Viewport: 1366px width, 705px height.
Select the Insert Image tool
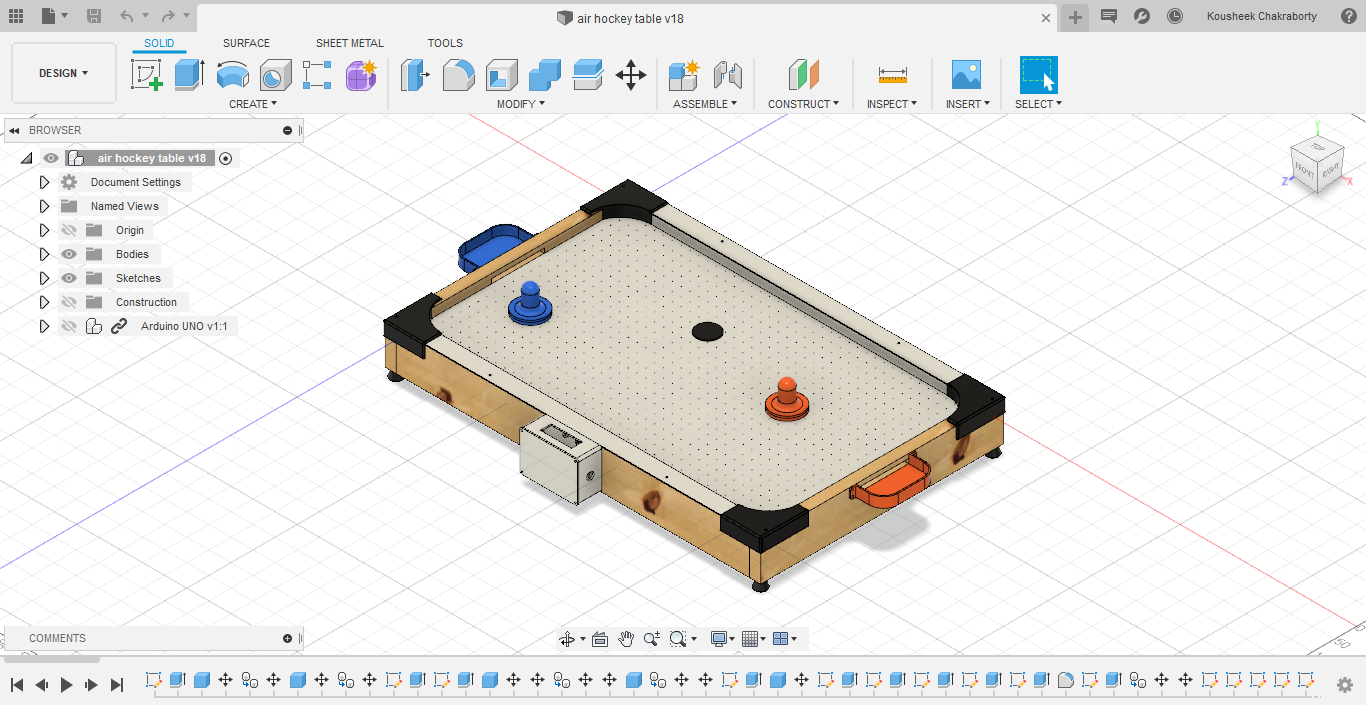tap(966, 75)
